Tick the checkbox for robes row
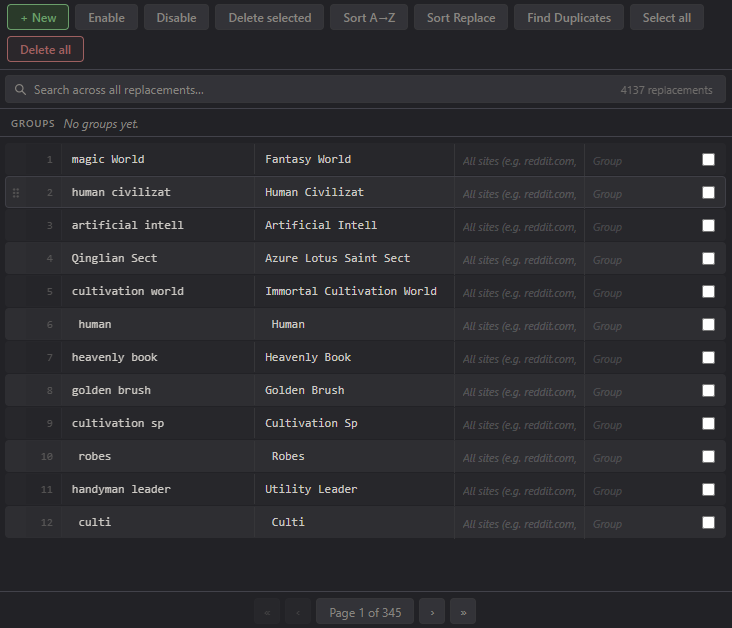Screen dimensions: 732x628 [708, 457]
